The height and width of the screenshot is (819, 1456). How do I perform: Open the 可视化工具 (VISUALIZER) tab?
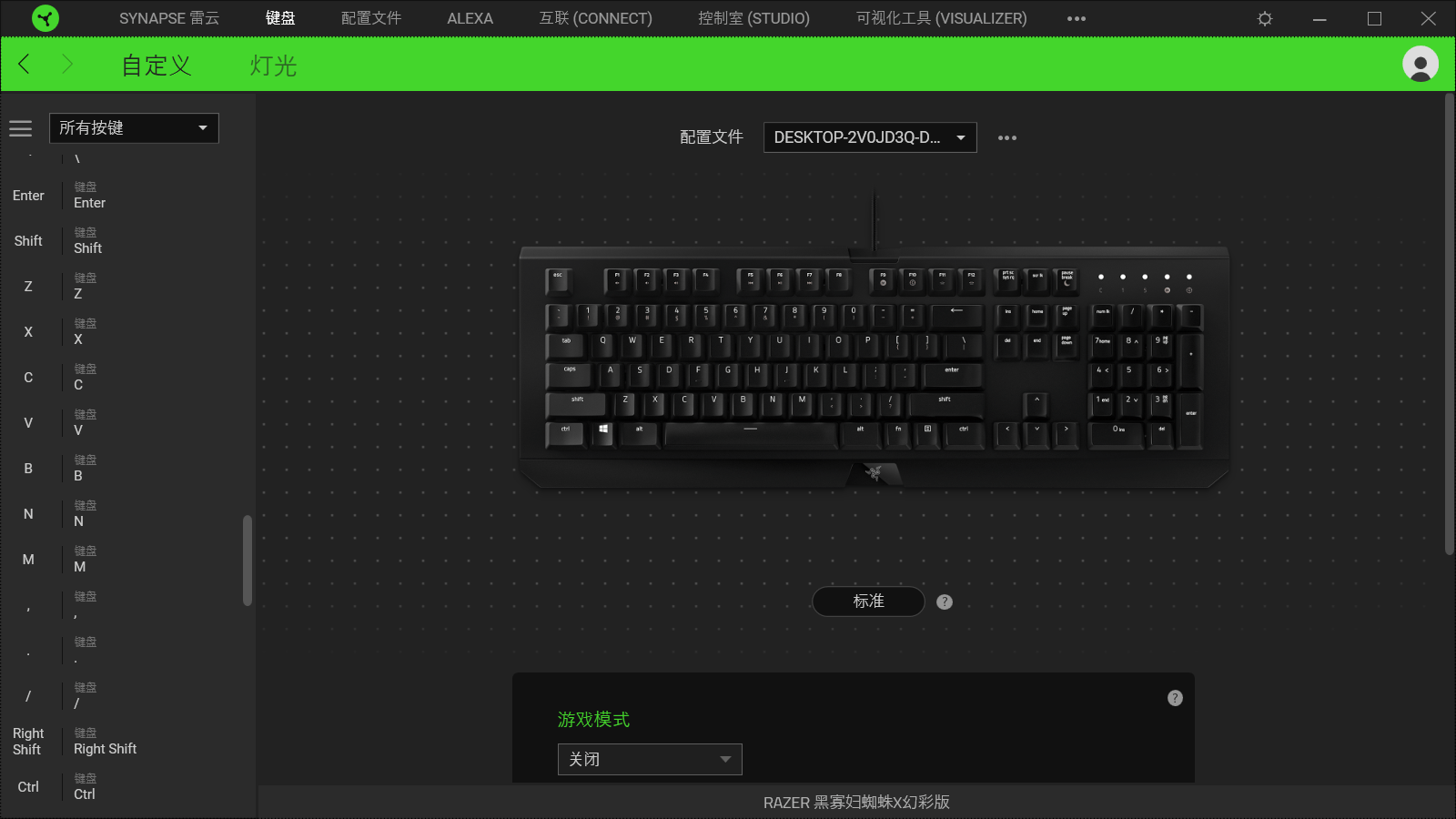942,18
